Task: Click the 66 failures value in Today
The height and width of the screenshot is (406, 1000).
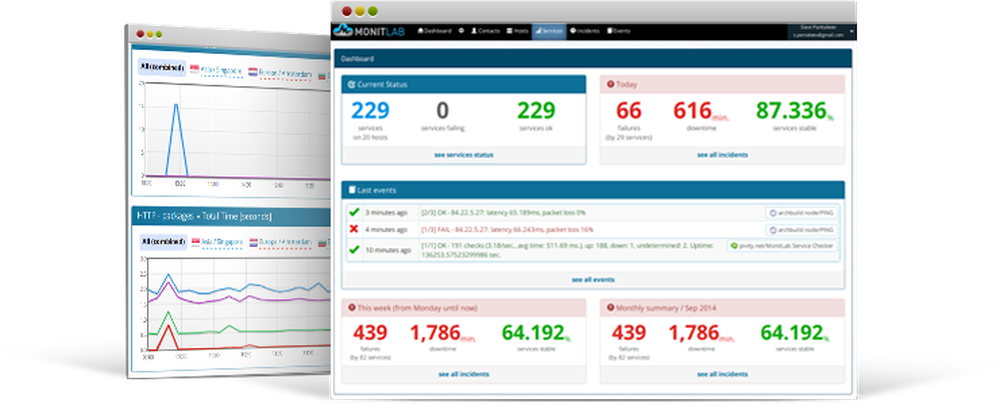Action: point(628,111)
